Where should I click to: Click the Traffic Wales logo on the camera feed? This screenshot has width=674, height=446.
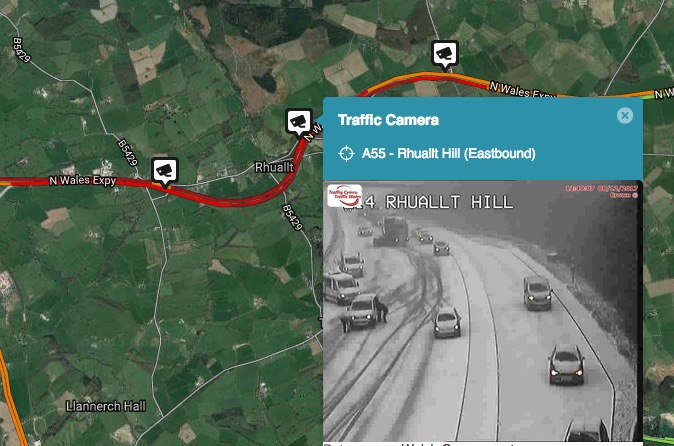coord(344,196)
